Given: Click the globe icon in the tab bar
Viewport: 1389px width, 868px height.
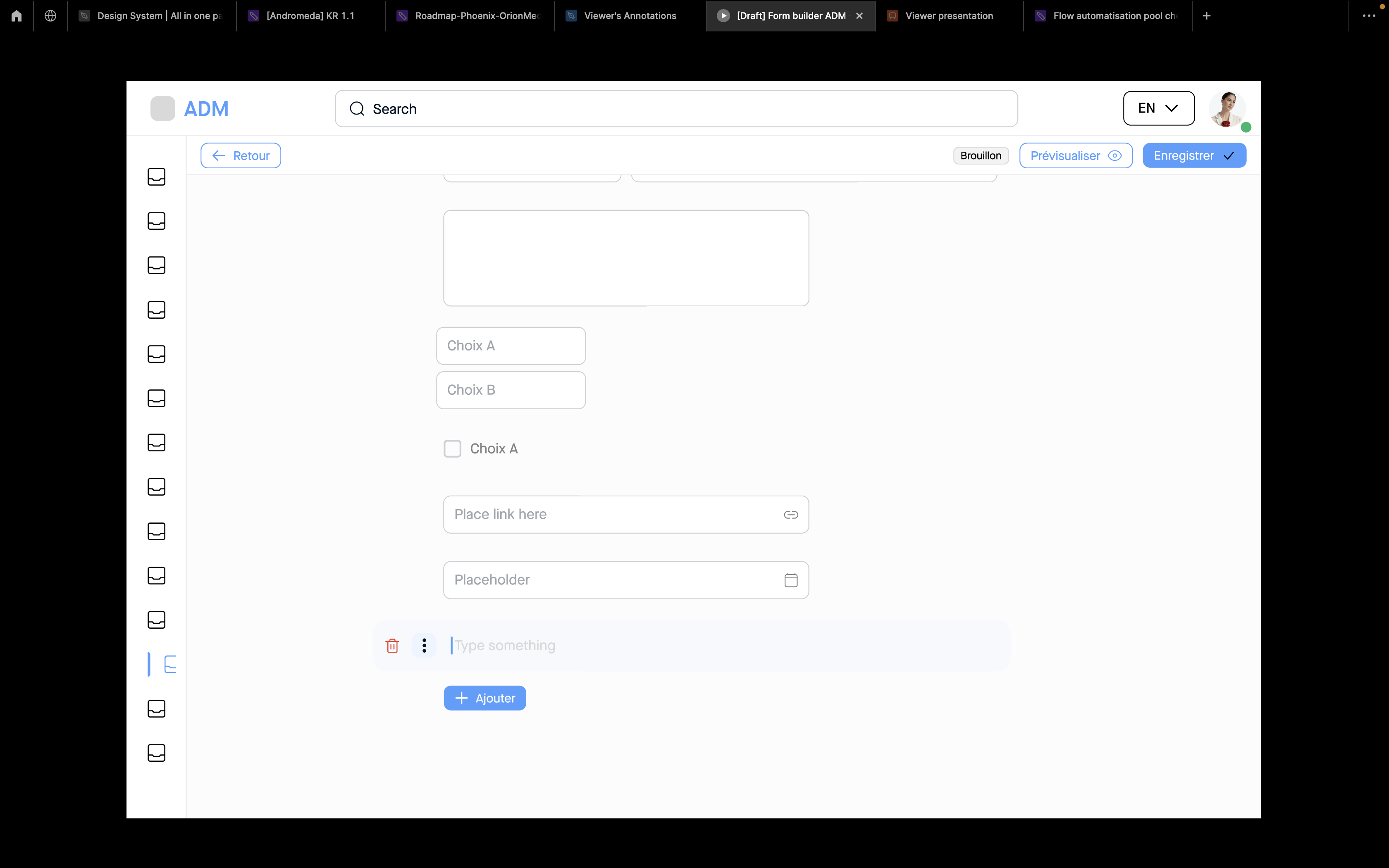Looking at the screenshot, I should (x=50, y=16).
